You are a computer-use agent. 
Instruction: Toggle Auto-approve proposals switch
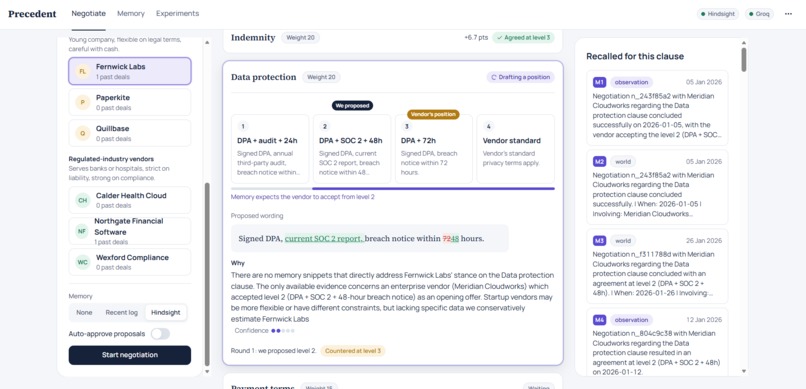pos(160,334)
